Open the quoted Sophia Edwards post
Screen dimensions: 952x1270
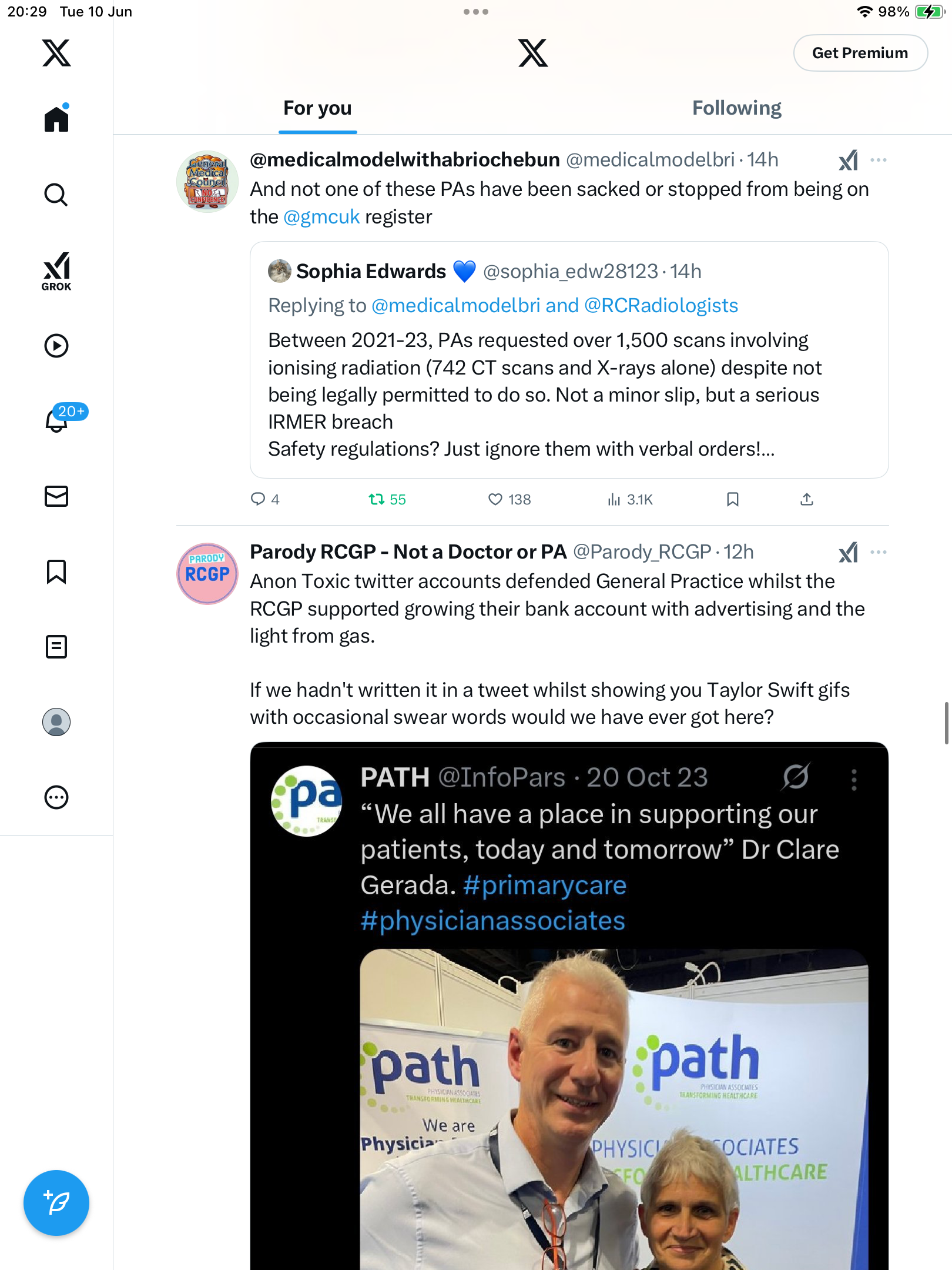[569, 360]
